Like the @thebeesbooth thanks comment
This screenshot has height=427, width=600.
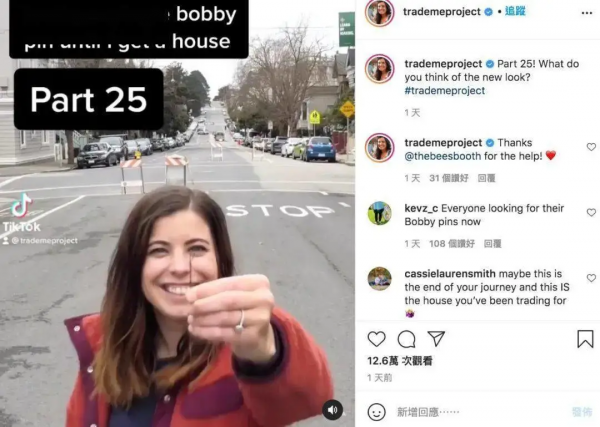coord(591,147)
